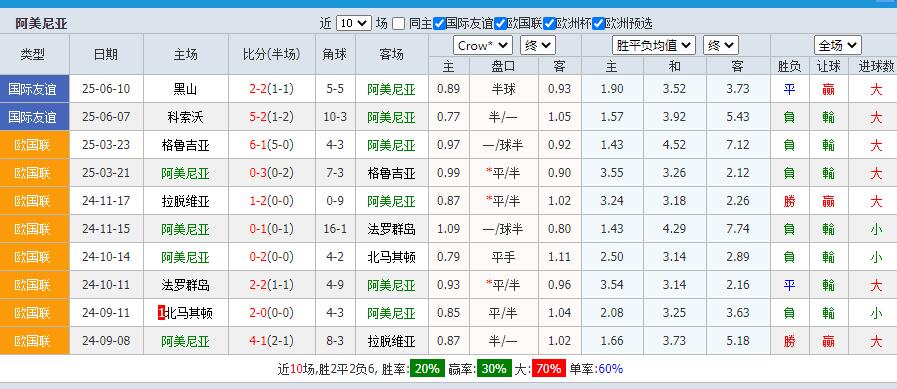Click the red card badge beside 北马其顿
Screen dimensions: 897x389
coord(161,313)
